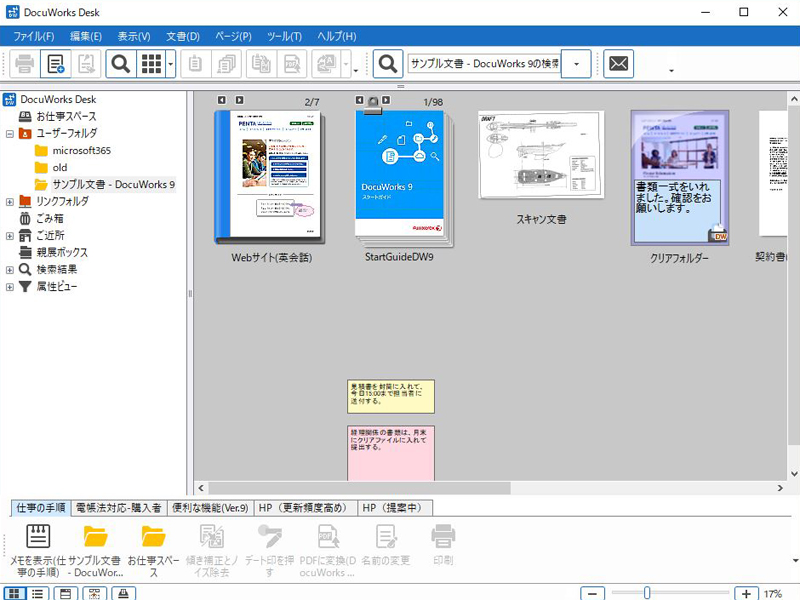The width and height of the screenshot is (800, 600).
Task: Click the PDFに変換 icon in bottom panel
Action: point(328,536)
